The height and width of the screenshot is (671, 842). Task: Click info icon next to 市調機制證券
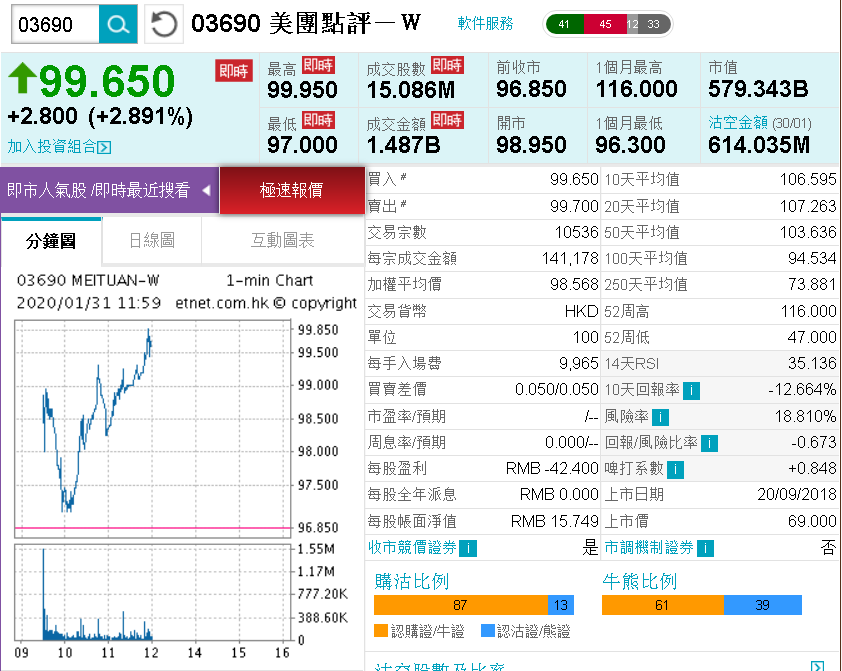[x=706, y=549]
